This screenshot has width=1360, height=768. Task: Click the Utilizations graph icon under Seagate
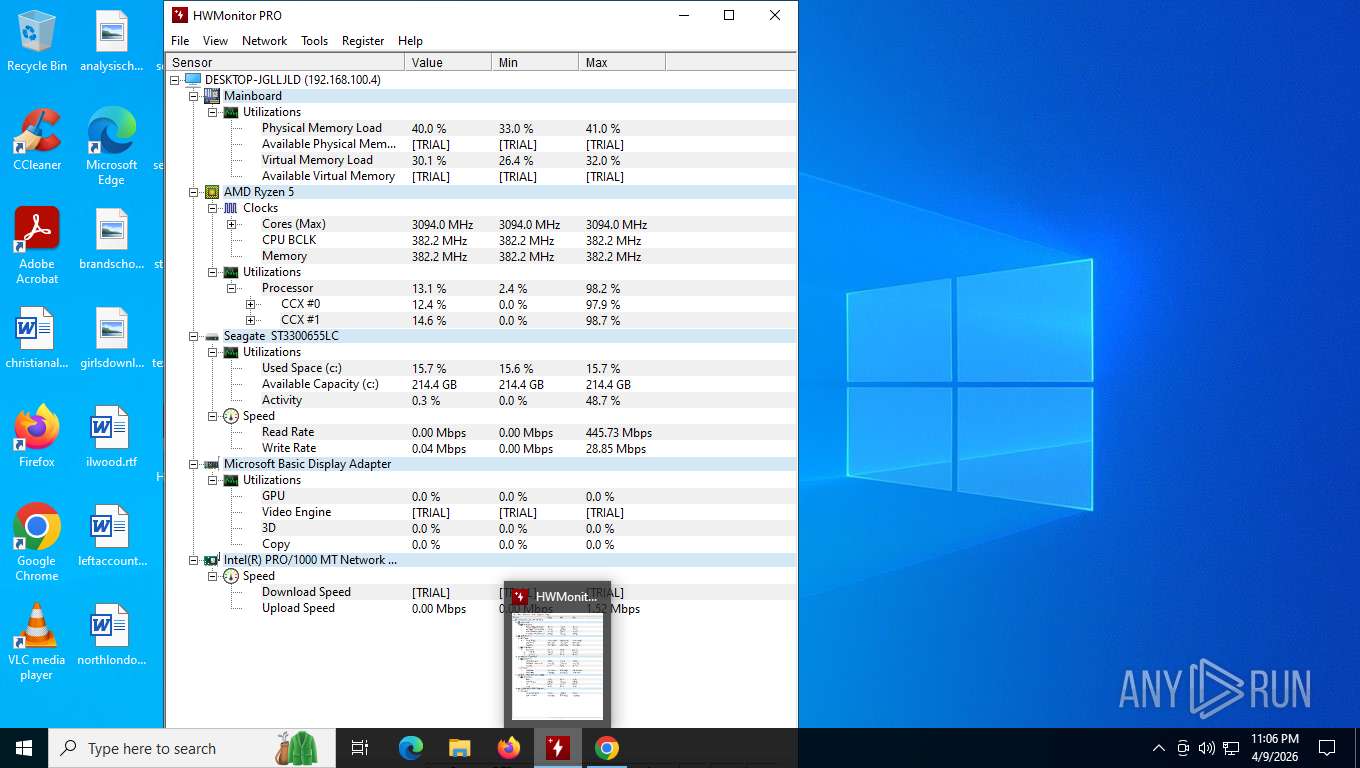click(231, 352)
